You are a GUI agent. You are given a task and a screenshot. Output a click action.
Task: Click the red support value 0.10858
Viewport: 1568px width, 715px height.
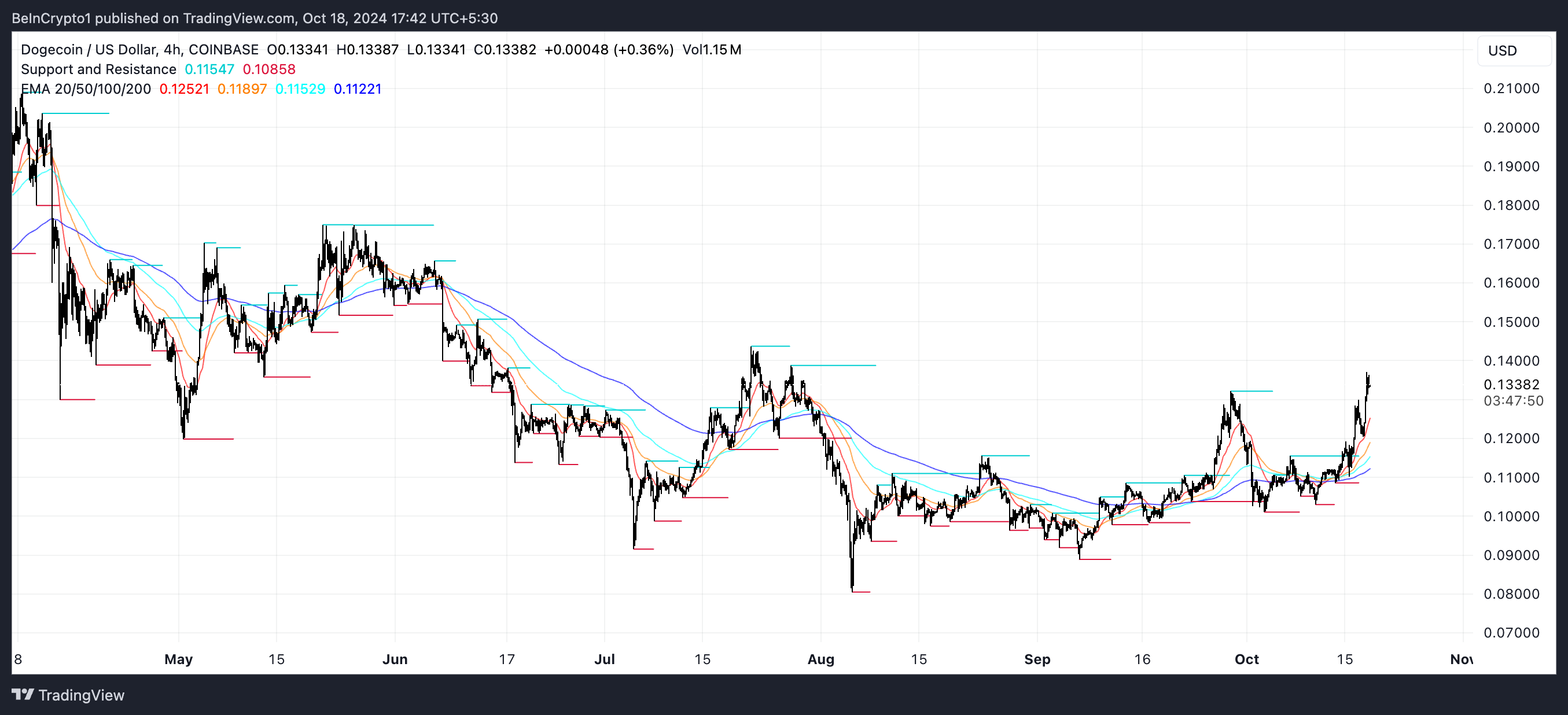[x=268, y=69]
